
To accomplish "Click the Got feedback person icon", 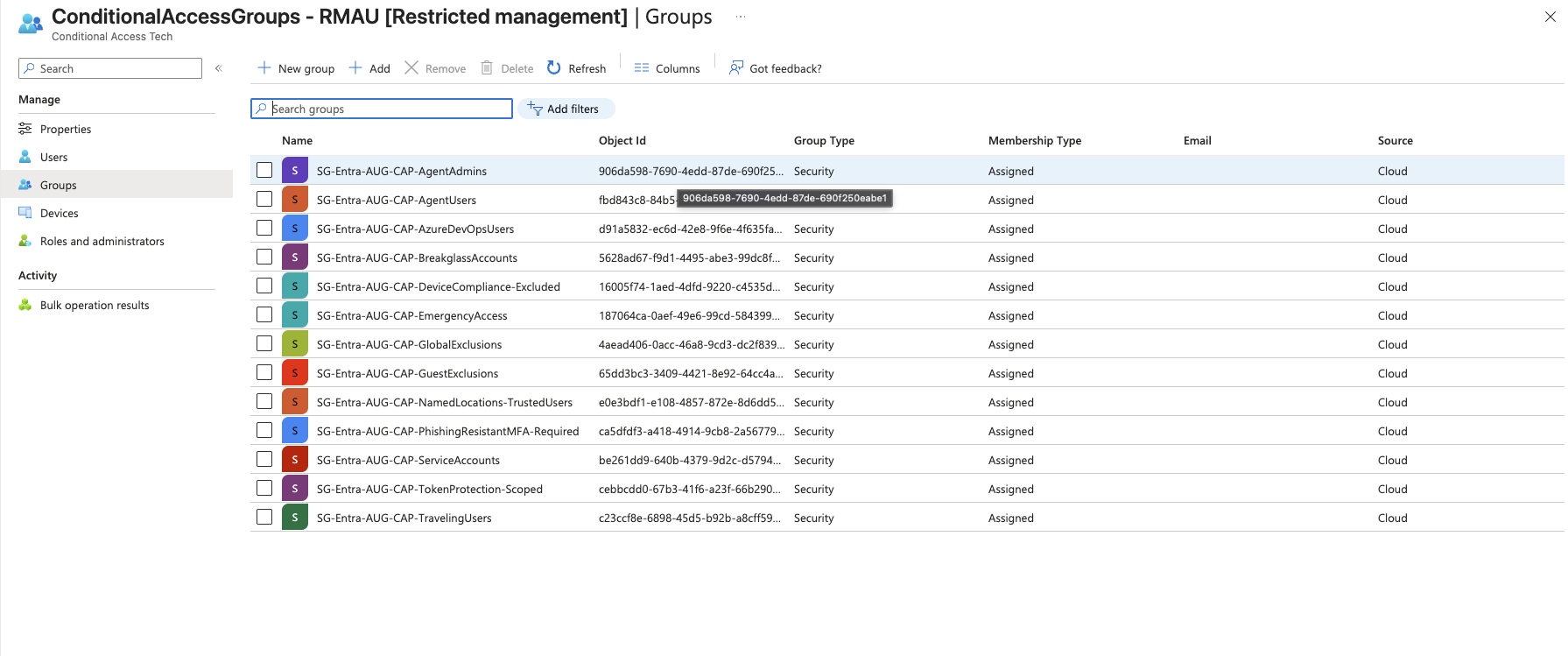I will [736, 67].
